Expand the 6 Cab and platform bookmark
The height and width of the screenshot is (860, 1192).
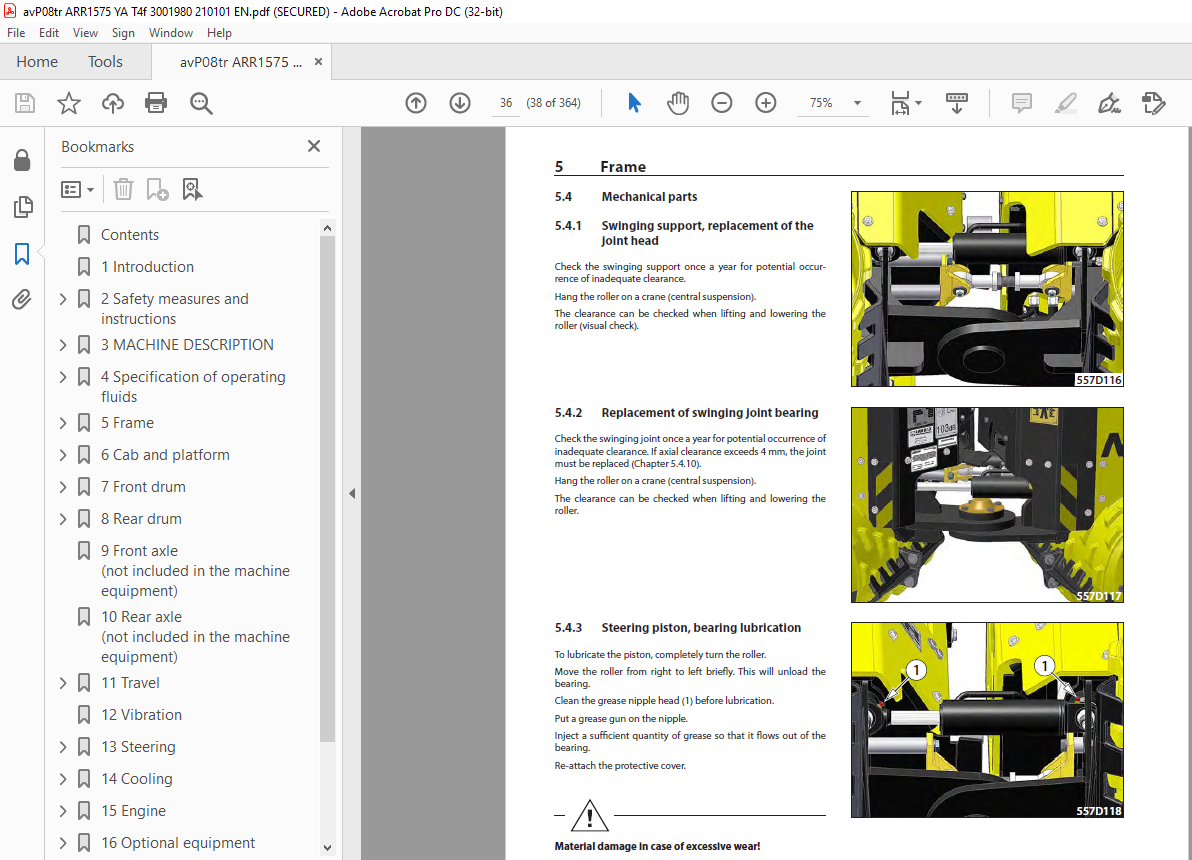63,455
